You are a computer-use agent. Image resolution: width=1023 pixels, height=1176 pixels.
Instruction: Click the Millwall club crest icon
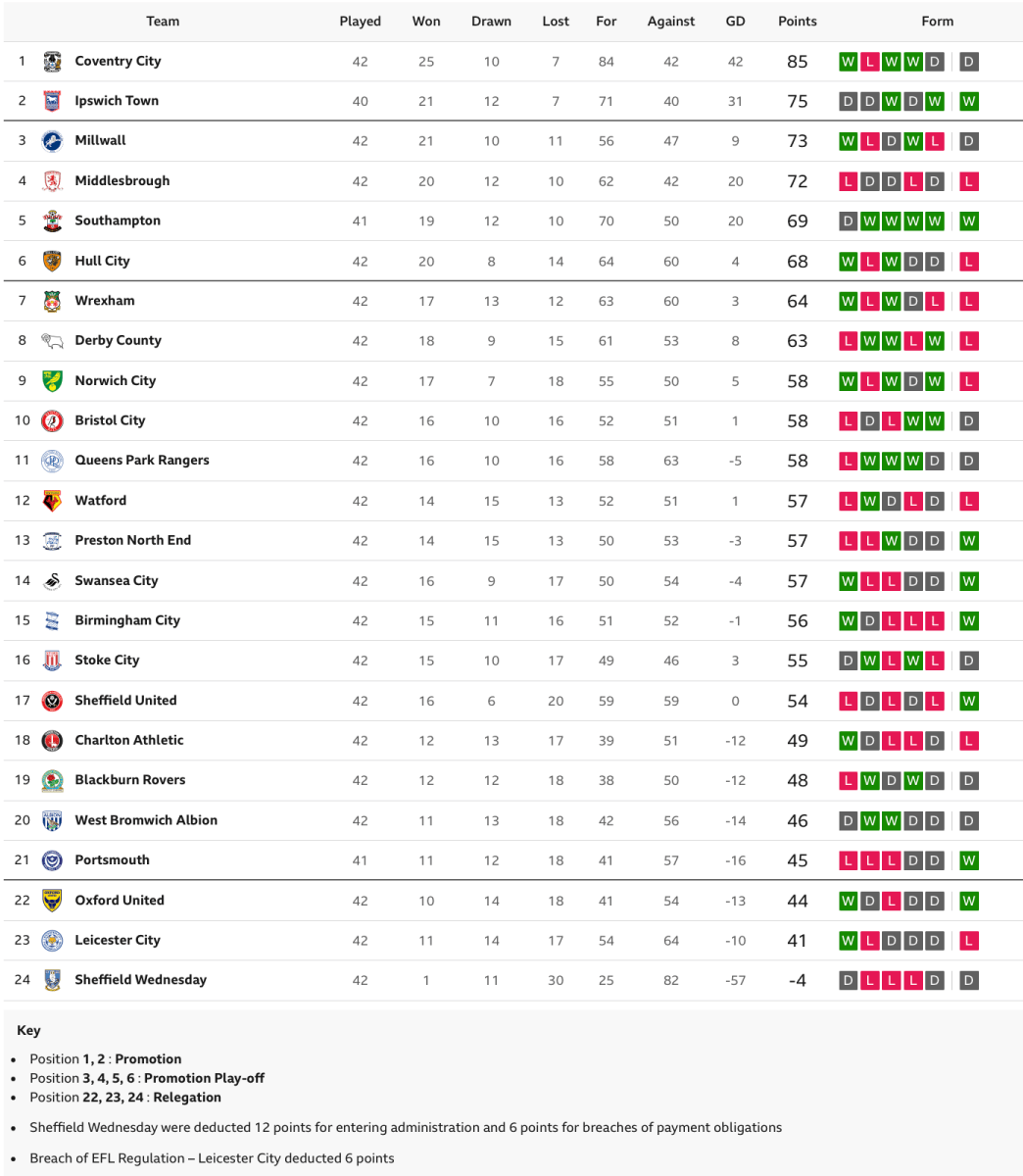[x=52, y=141]
